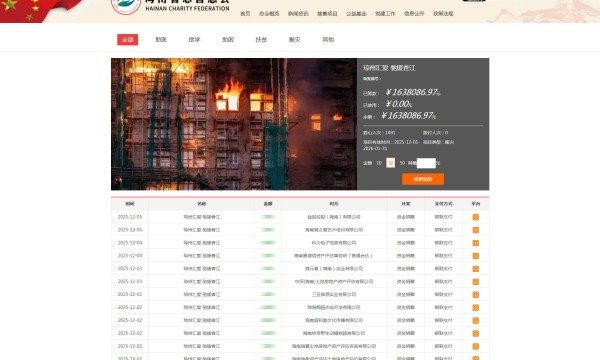Open platform icon in 中京土地房地产 row
Screen dimensions: 600x360
[476, 282]
